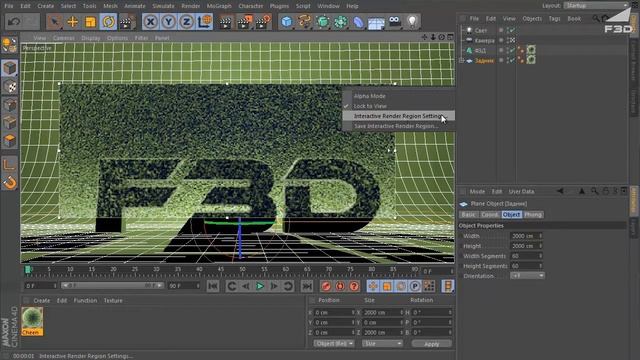Open viewport Display menu
The height and width of the screenshot is (360, 640).
pyautogui.click(x=91, y=38)
